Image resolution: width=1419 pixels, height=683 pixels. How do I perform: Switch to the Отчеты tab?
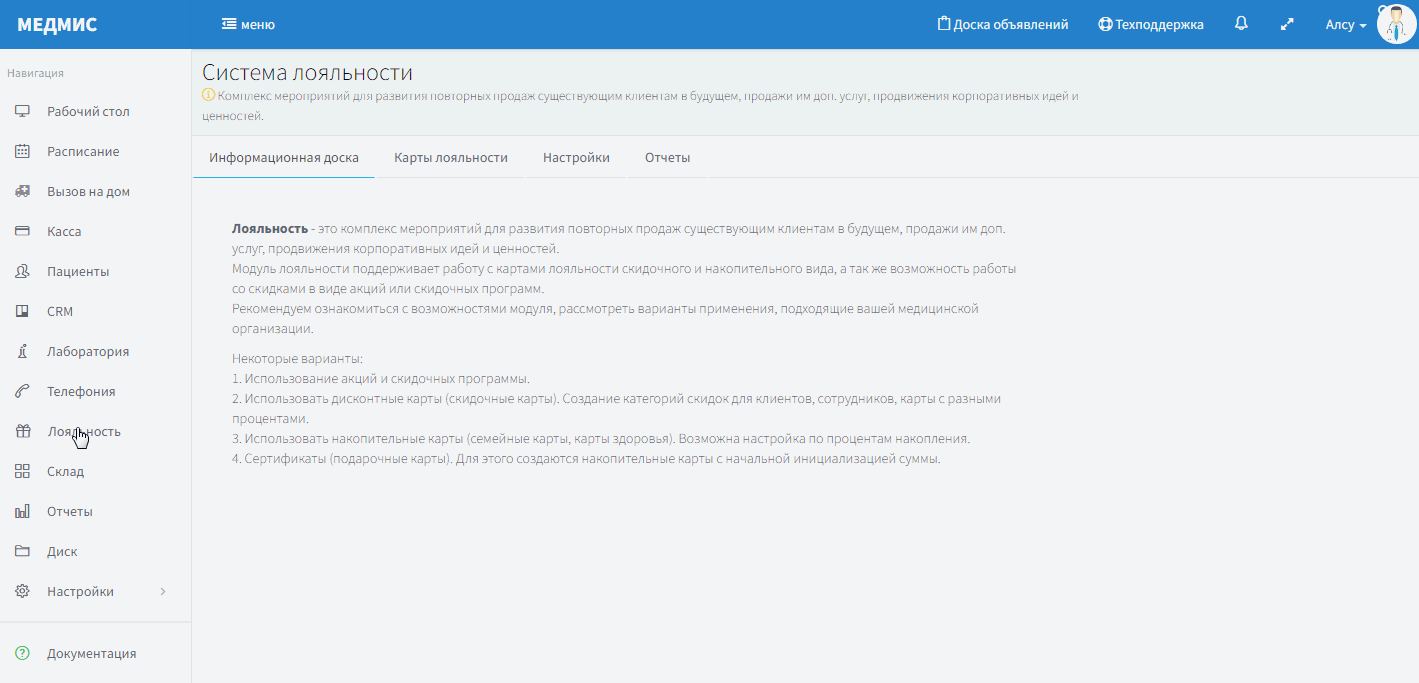click(x=667, y=158)
